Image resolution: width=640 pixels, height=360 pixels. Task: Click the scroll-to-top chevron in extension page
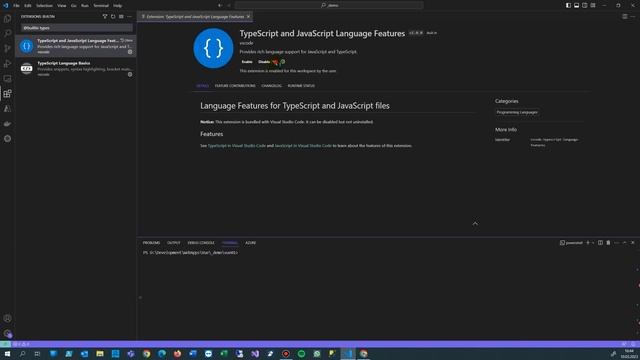pos(475,224)
